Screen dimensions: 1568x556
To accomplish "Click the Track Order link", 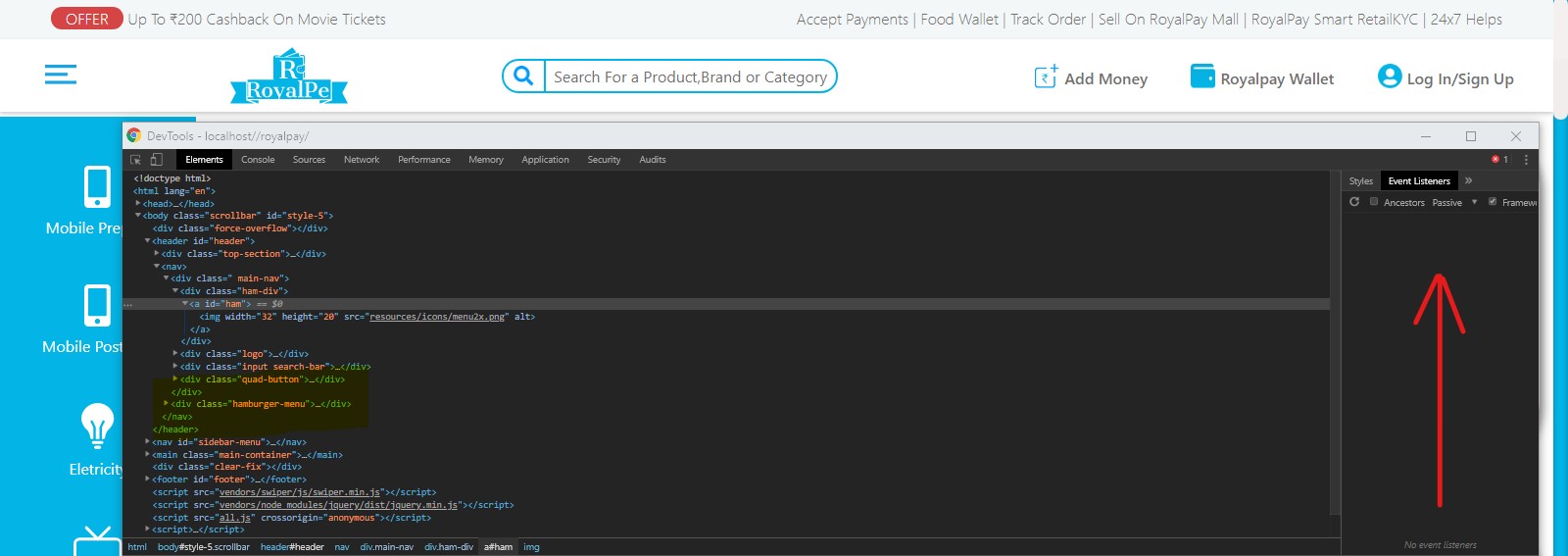I will 1049,20.
